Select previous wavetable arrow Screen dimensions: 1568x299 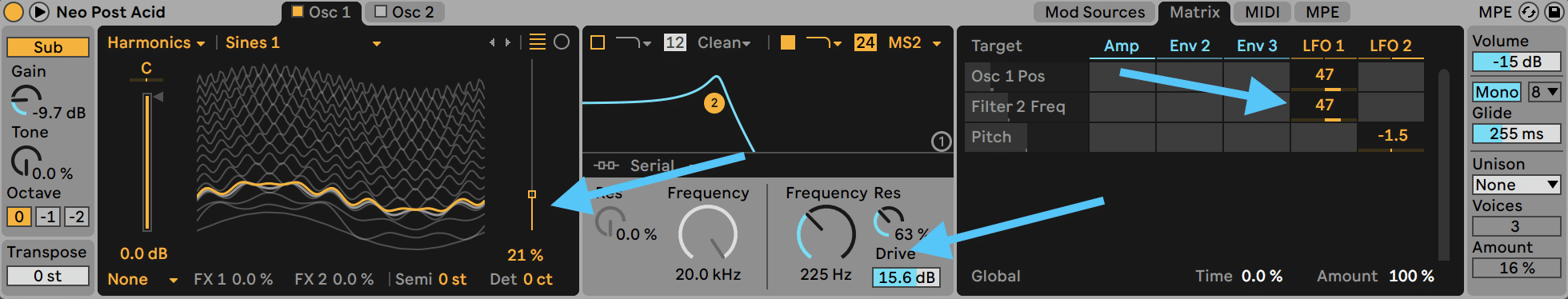click(492, 42)
